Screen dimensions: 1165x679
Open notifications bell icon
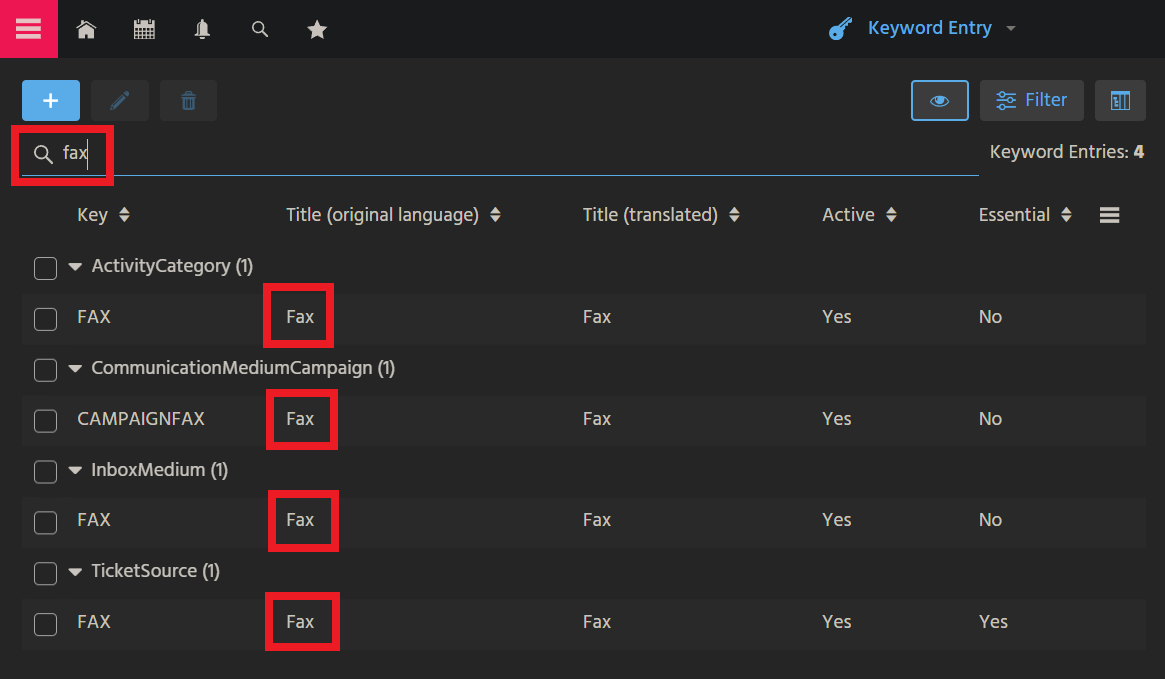pyautogui.click(x=202, y=30)
